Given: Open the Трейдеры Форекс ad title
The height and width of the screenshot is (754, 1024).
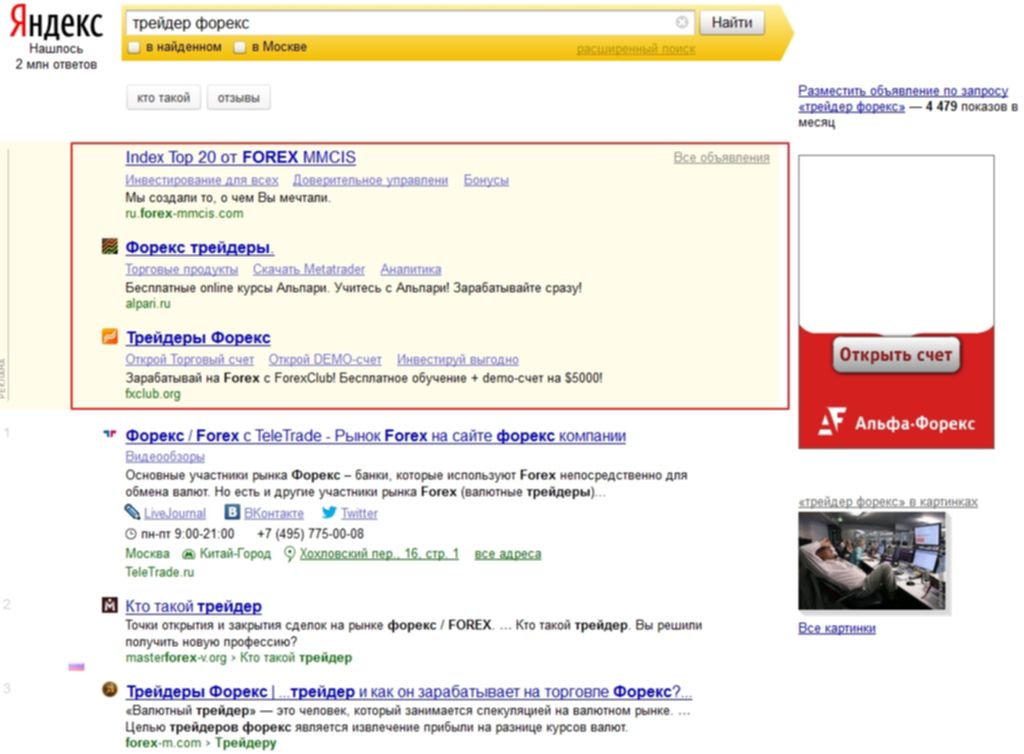Looking at the screenshot, I should tap(198, 338).
